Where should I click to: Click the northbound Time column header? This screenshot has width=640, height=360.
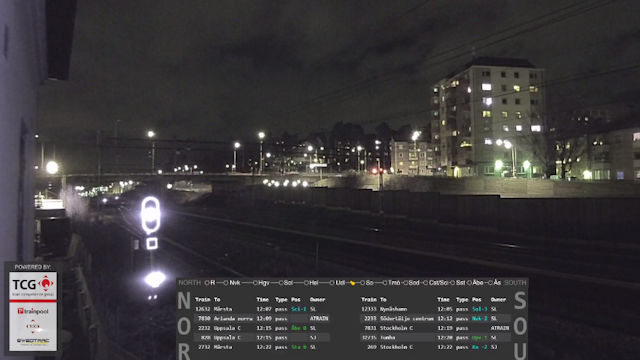pyautogui.click(x=262, y=300)
